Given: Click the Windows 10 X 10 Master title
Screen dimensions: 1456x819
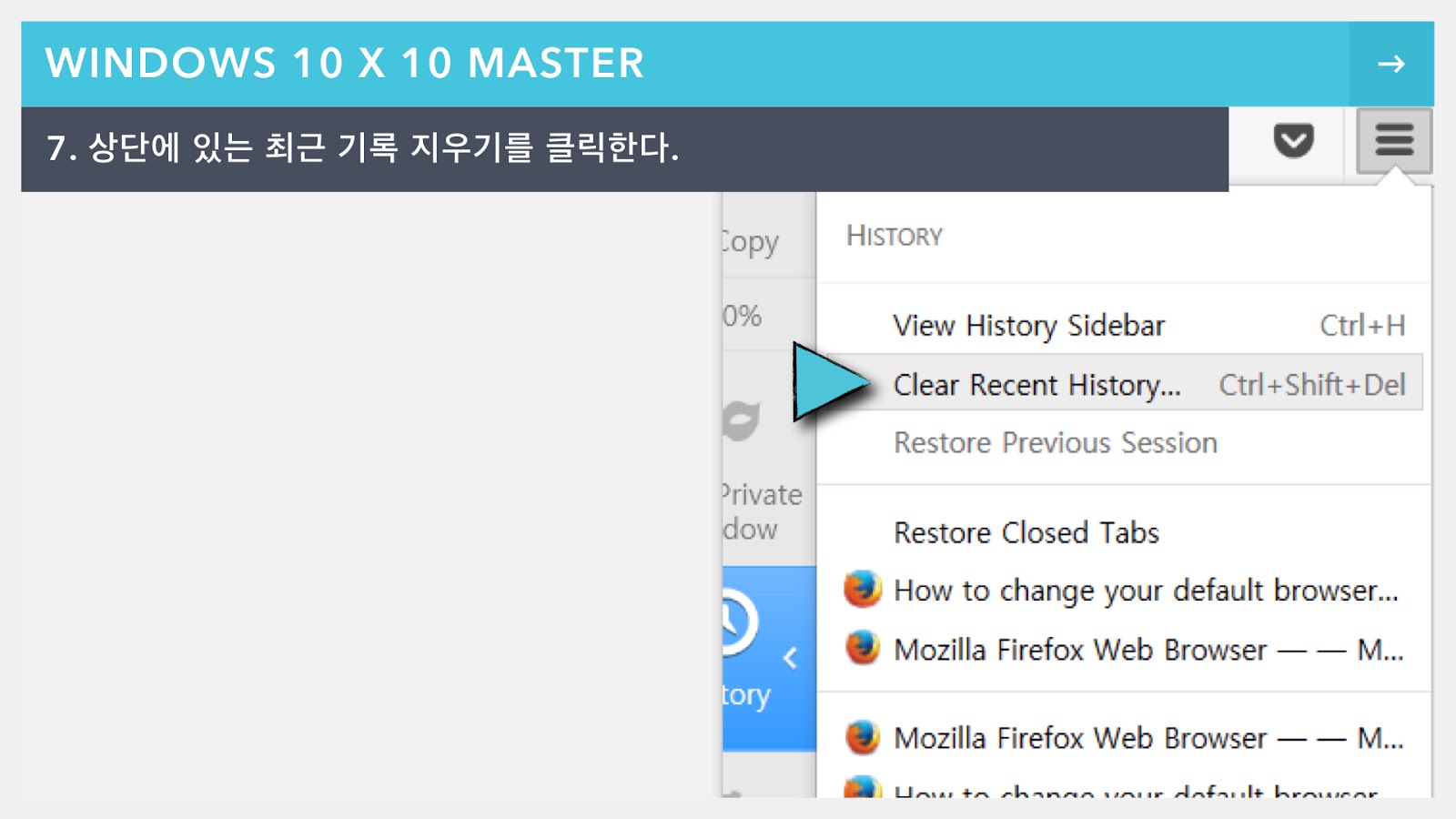Looking at the screenshot, I should click(345, 63).
